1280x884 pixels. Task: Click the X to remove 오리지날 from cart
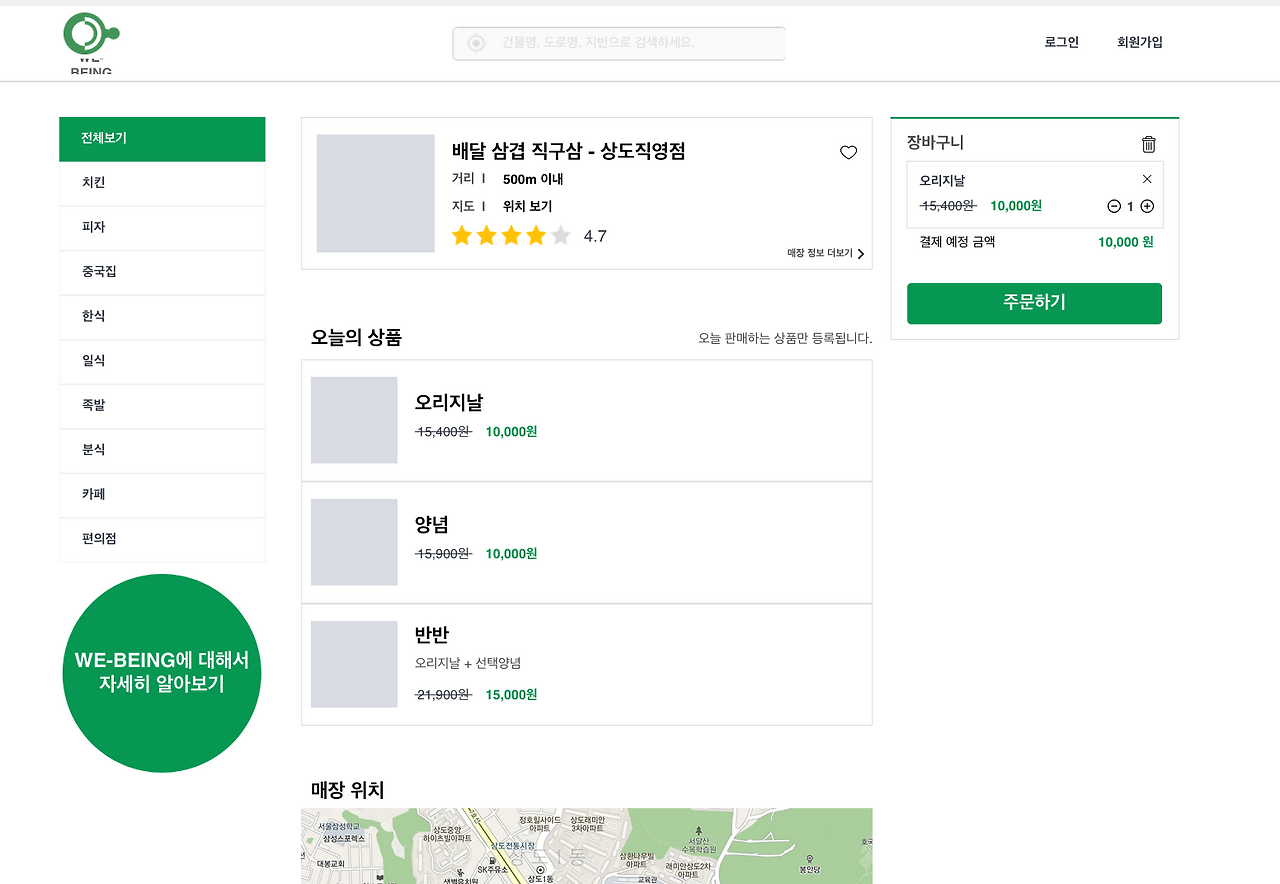[x=1146, y=179]
